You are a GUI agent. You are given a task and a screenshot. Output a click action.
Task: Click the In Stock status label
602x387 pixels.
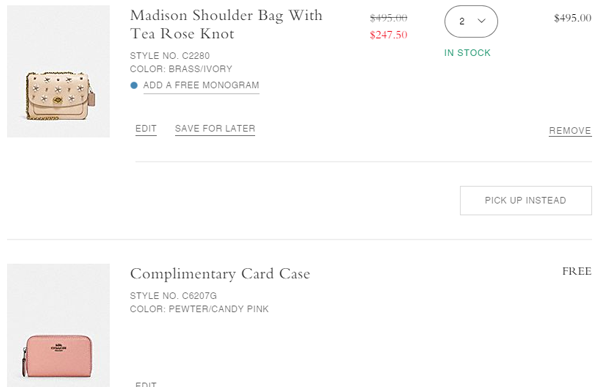pos(467,53)
